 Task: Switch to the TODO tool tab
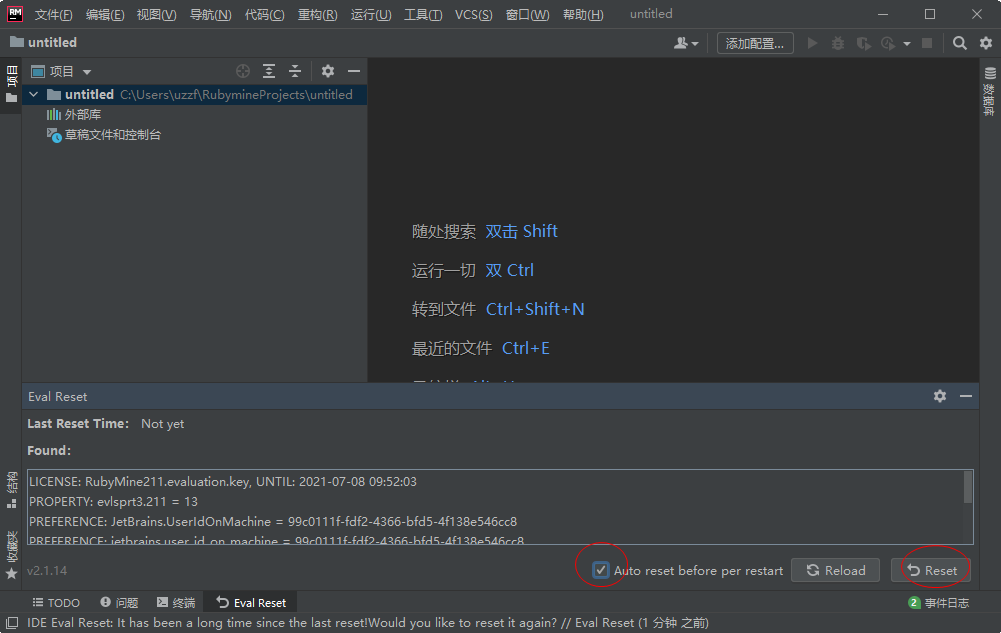click(56, 602)
